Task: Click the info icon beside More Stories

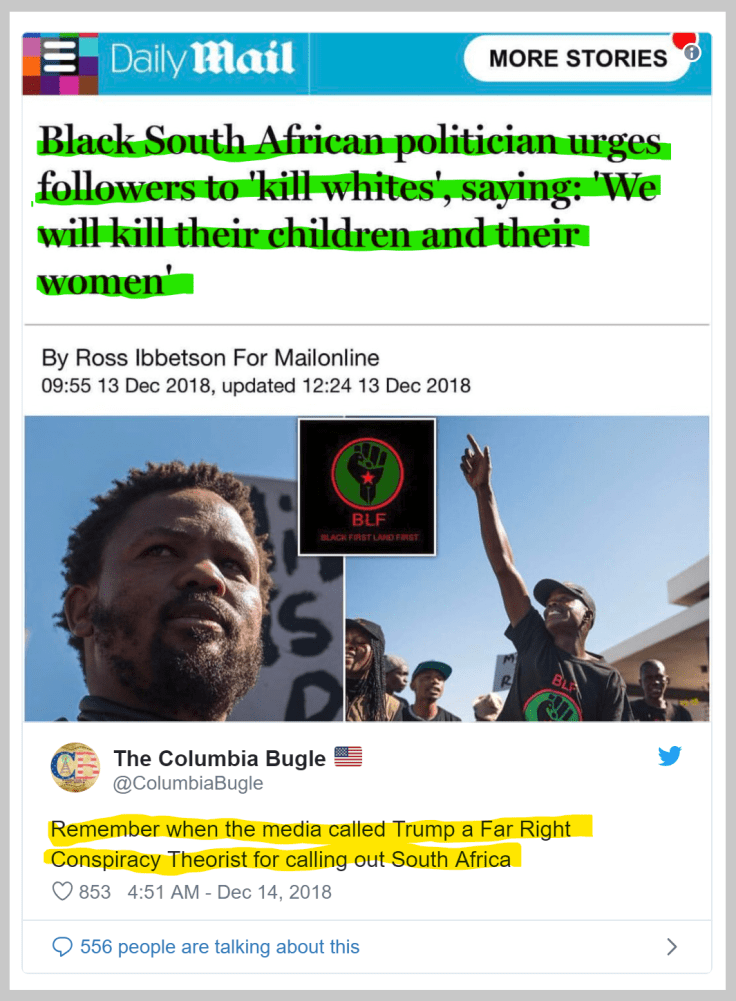Action: coord(693,52)
